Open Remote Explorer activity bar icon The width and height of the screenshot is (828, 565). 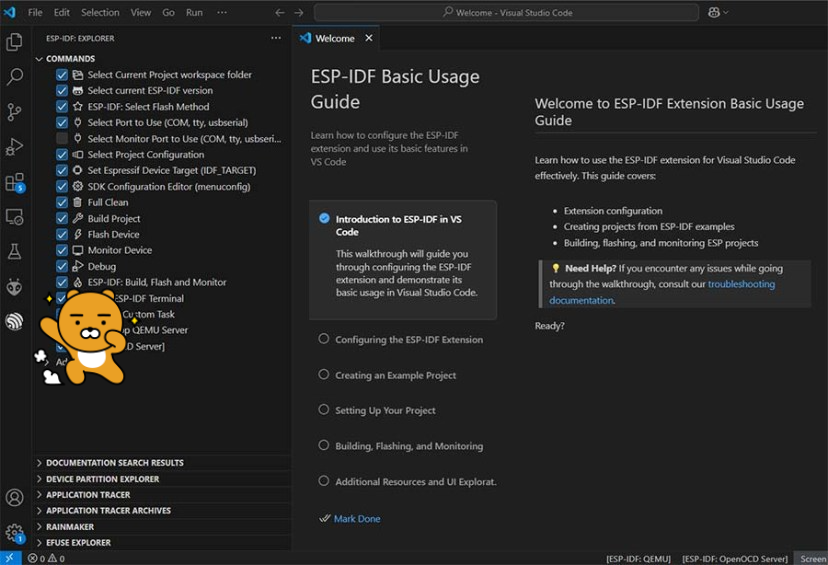point(14,217)
